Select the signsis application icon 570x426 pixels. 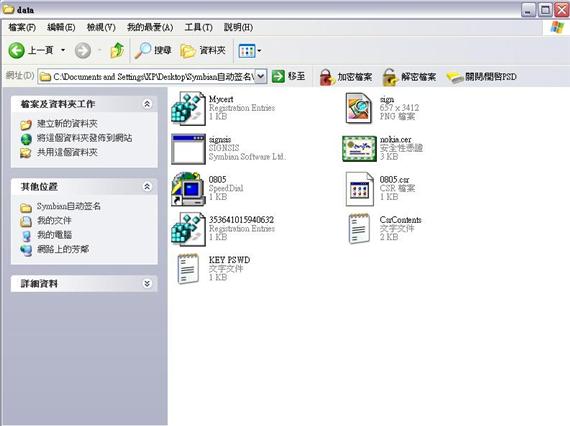[x=188, y=149]
